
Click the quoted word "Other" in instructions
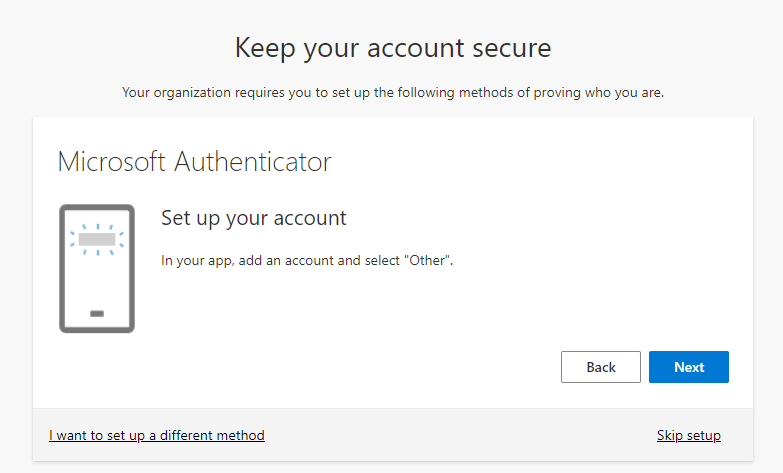(x=427, y=260)
